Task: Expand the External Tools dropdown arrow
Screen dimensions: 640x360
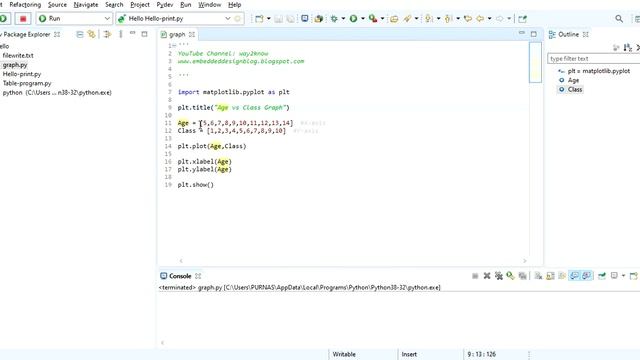Action: (x=382, y=18)
